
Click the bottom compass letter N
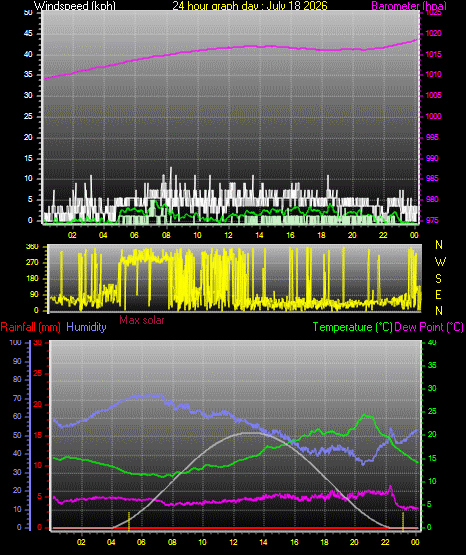pyautogui.click(x=439, y=311)
